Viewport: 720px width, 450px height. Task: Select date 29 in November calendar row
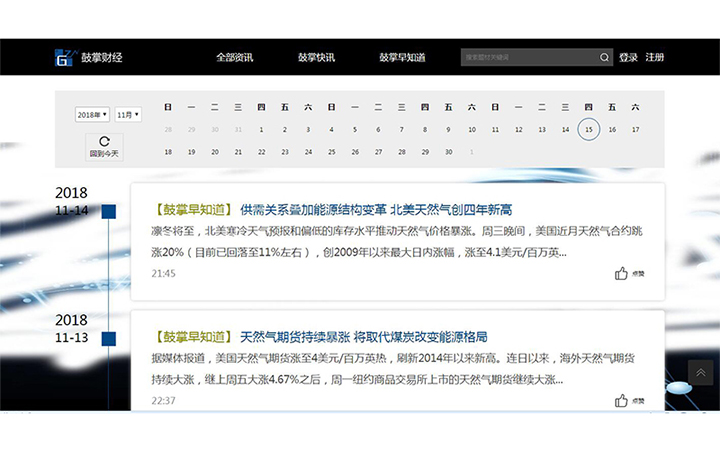click(x=425, y=152)
